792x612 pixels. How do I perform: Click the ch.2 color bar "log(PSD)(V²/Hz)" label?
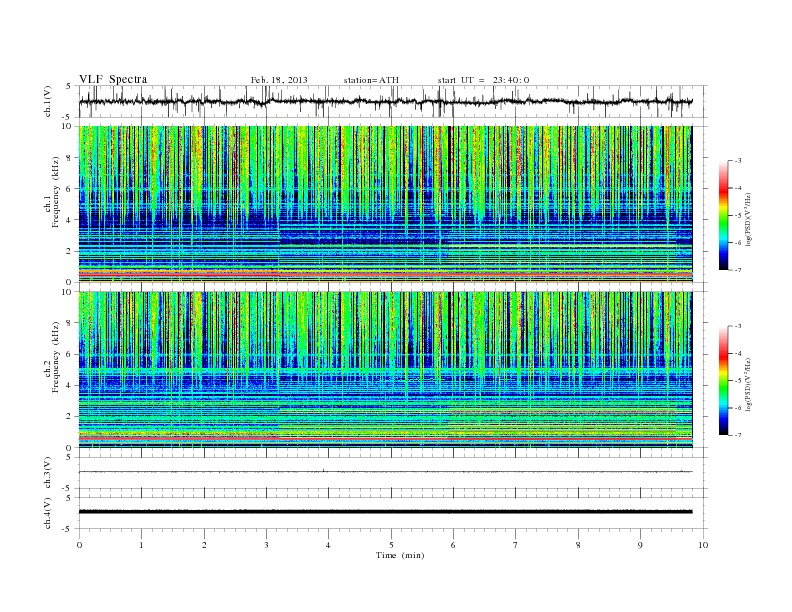748,384
